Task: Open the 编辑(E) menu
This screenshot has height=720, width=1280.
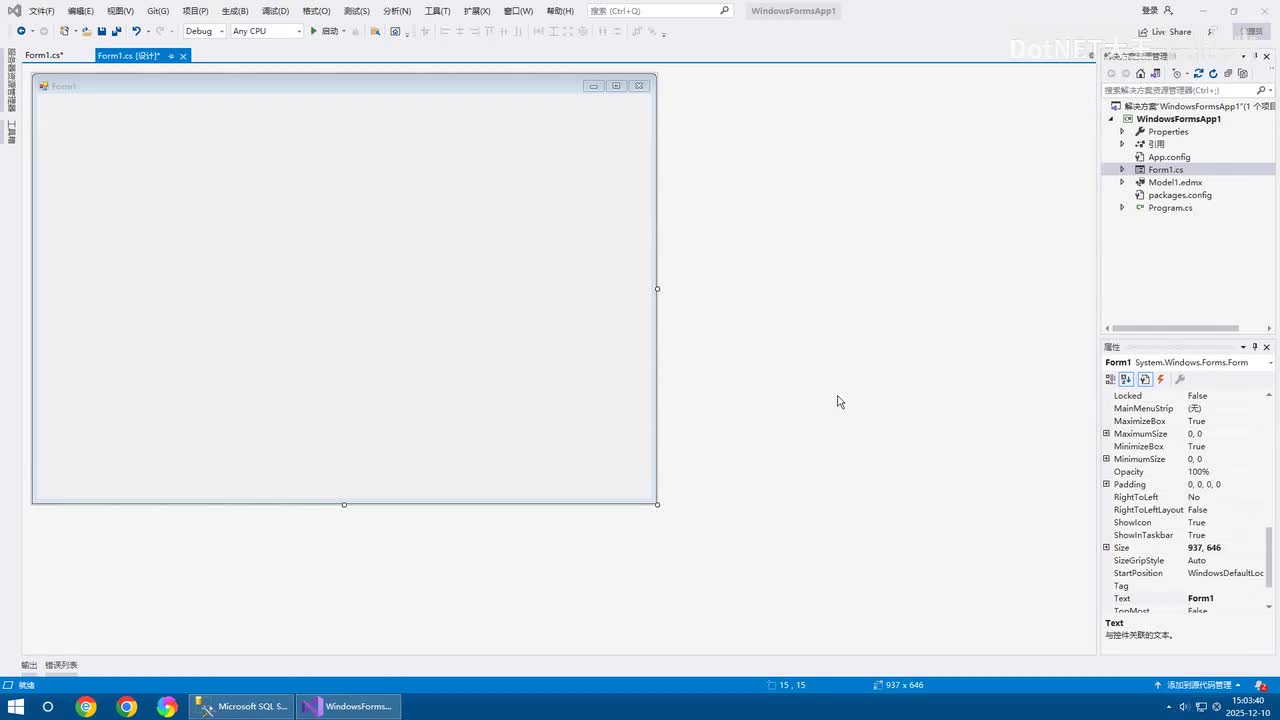Action: pyautogui.click(x=81, y=11)
